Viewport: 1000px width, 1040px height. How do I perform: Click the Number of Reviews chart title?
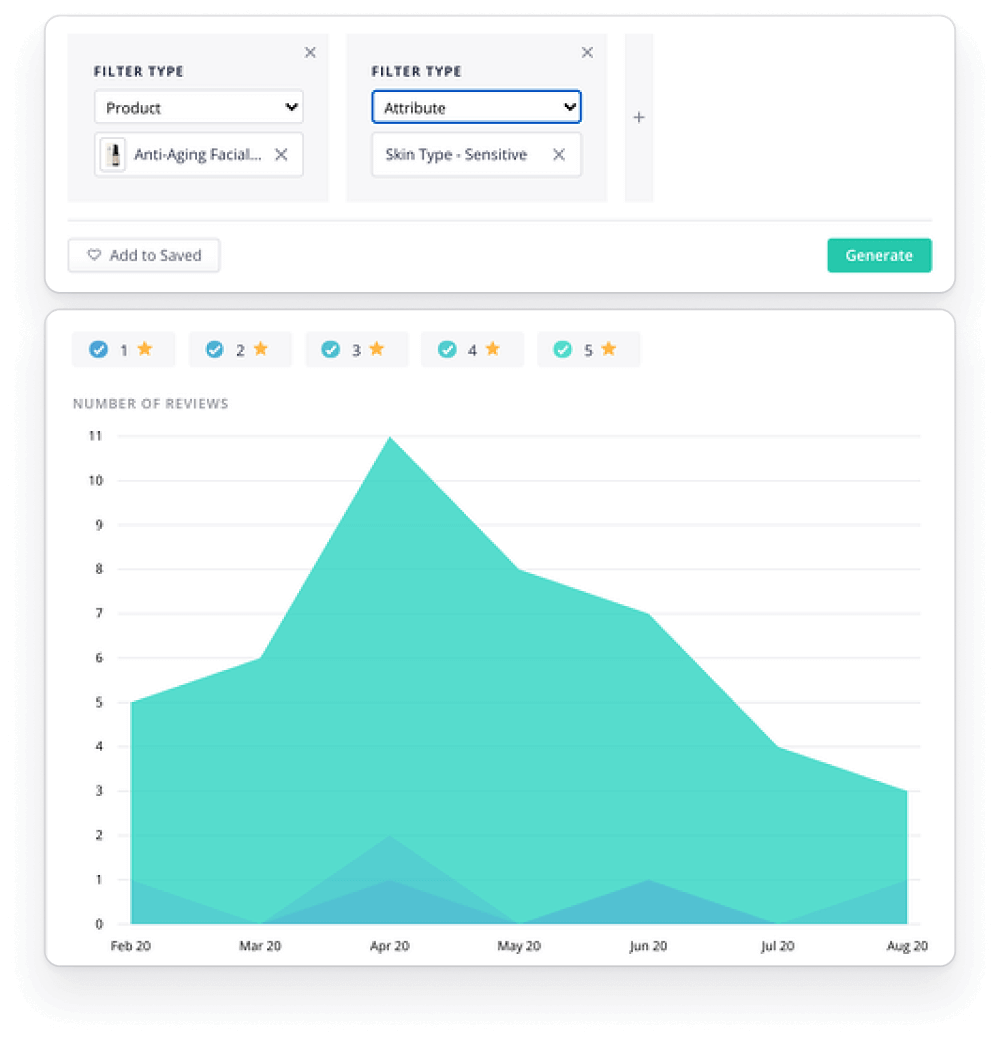(151, 404)
